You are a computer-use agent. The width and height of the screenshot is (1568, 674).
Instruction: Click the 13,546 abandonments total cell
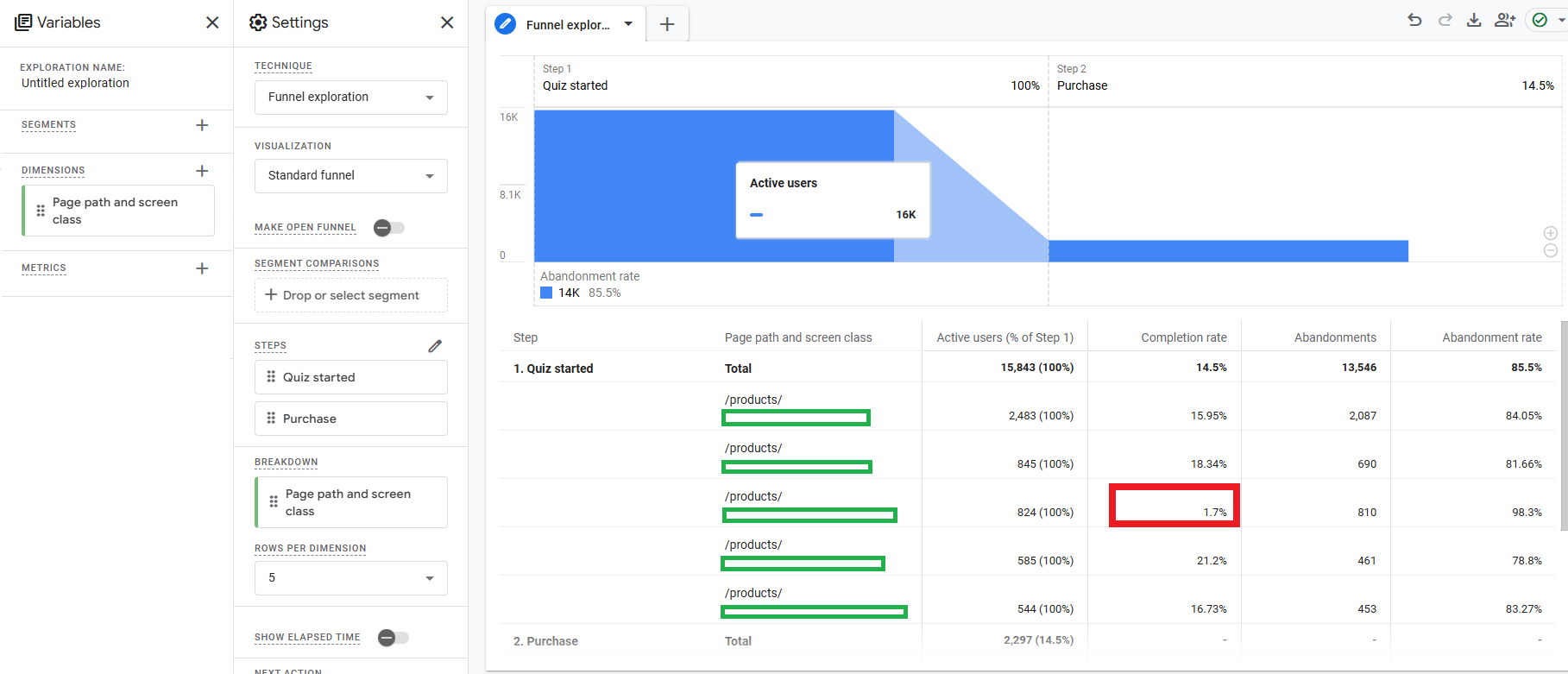click(x=1359, y=368)
